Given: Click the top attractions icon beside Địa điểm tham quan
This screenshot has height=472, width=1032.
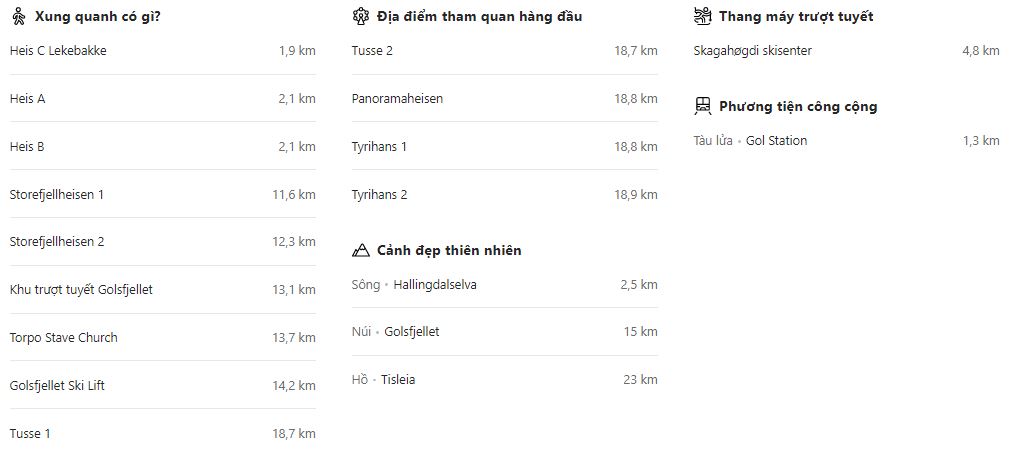Looking at the screenshot, I should click(x=361, y=17).
